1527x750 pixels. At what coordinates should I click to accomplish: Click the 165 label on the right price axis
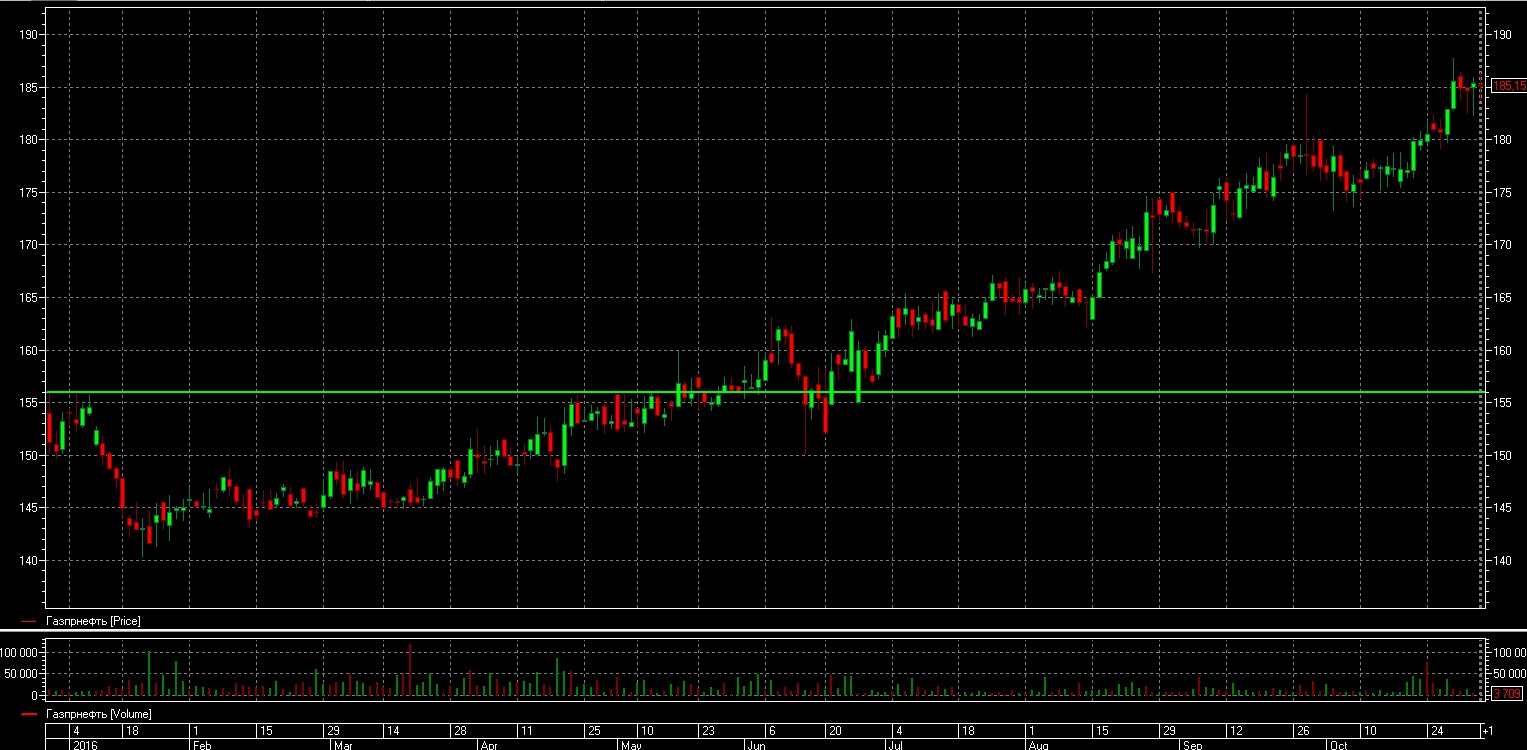tap(1501, 298)
